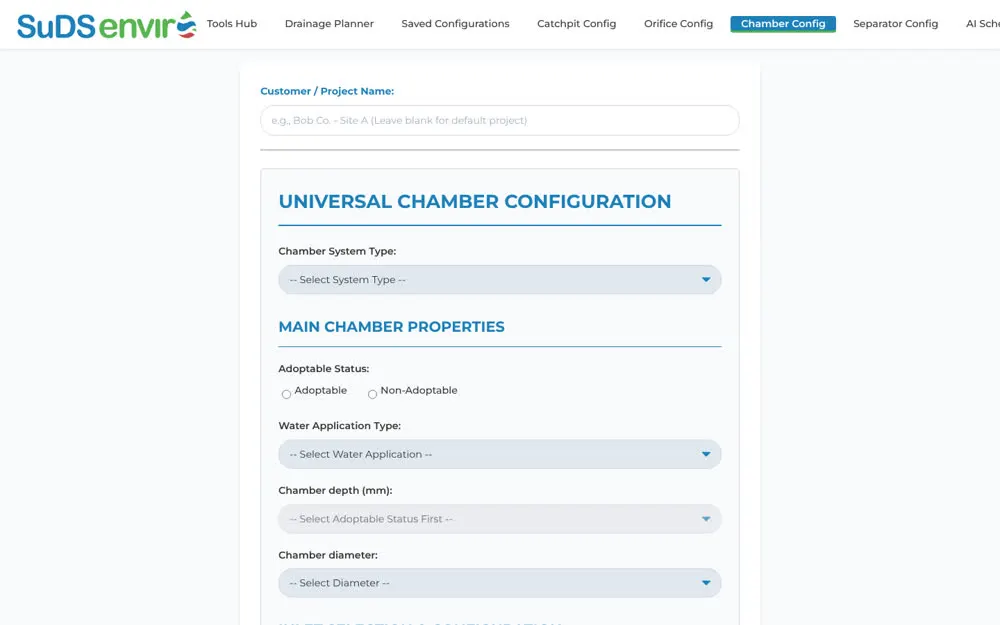Open the Chamber System Type dropdown
This screenshot has width=1000, height=625.
[500, 280]
